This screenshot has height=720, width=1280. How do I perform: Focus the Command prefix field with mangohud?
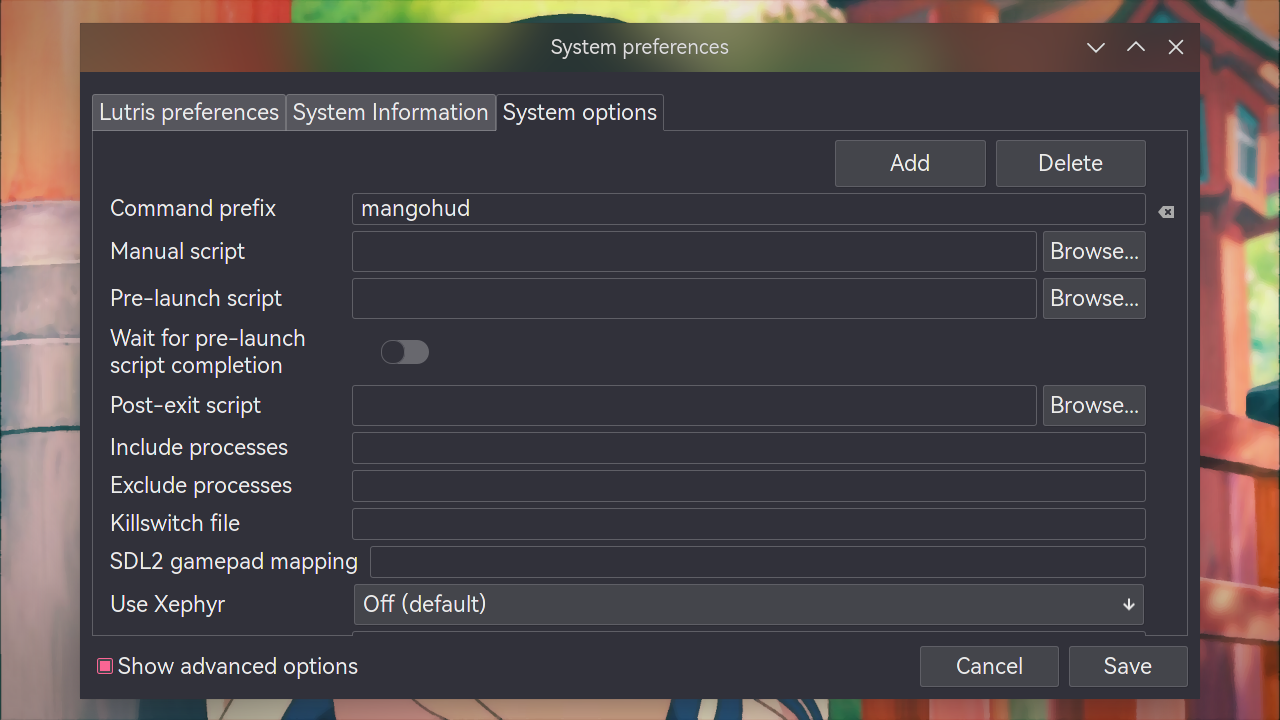(x=748, y=209)
